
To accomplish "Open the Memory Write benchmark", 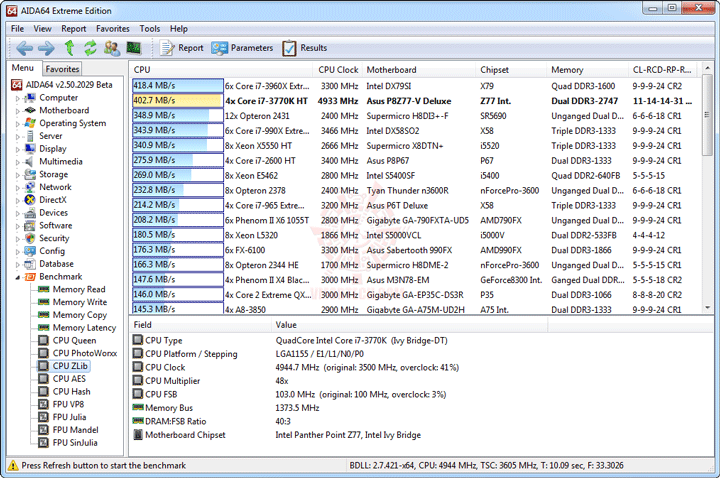I will pyautogui.click(x=73, y=302).
